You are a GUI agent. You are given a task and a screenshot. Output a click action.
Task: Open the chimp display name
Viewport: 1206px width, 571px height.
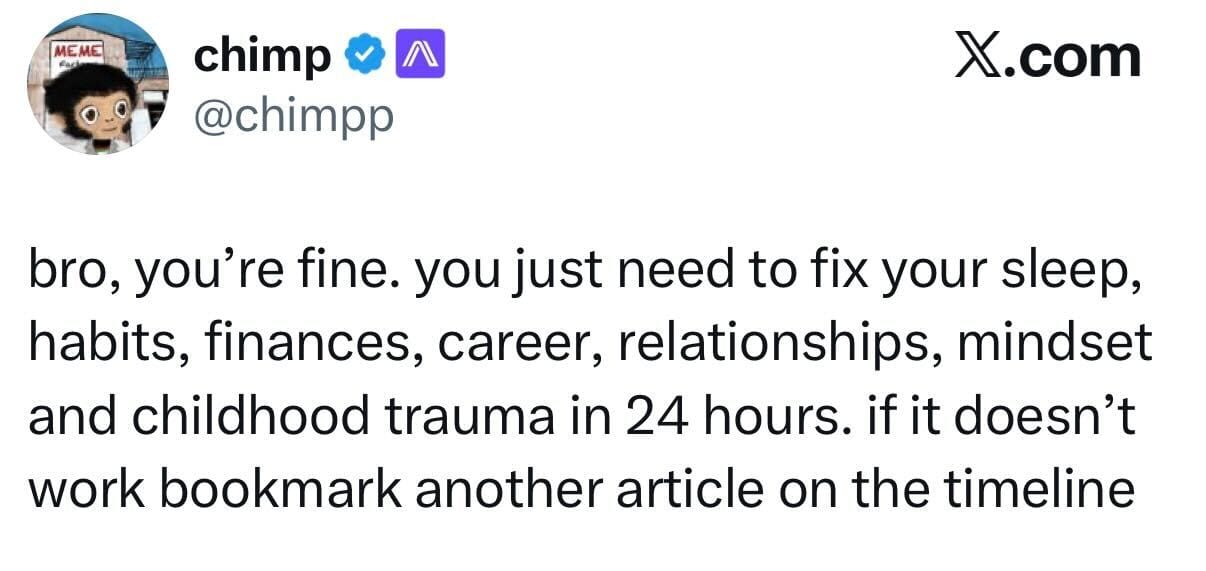pyautogui.click(x=262, y=58)
